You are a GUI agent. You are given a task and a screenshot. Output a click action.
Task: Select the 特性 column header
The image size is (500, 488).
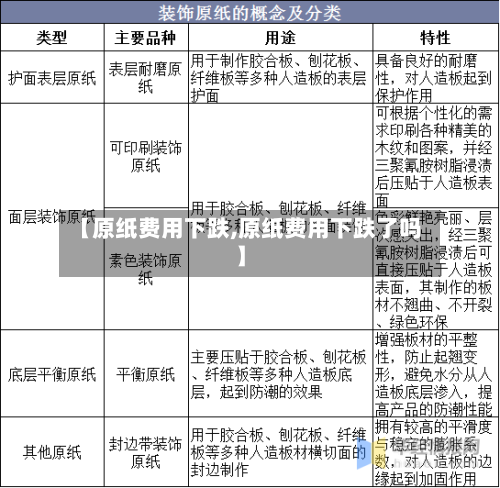pos(435,37)
